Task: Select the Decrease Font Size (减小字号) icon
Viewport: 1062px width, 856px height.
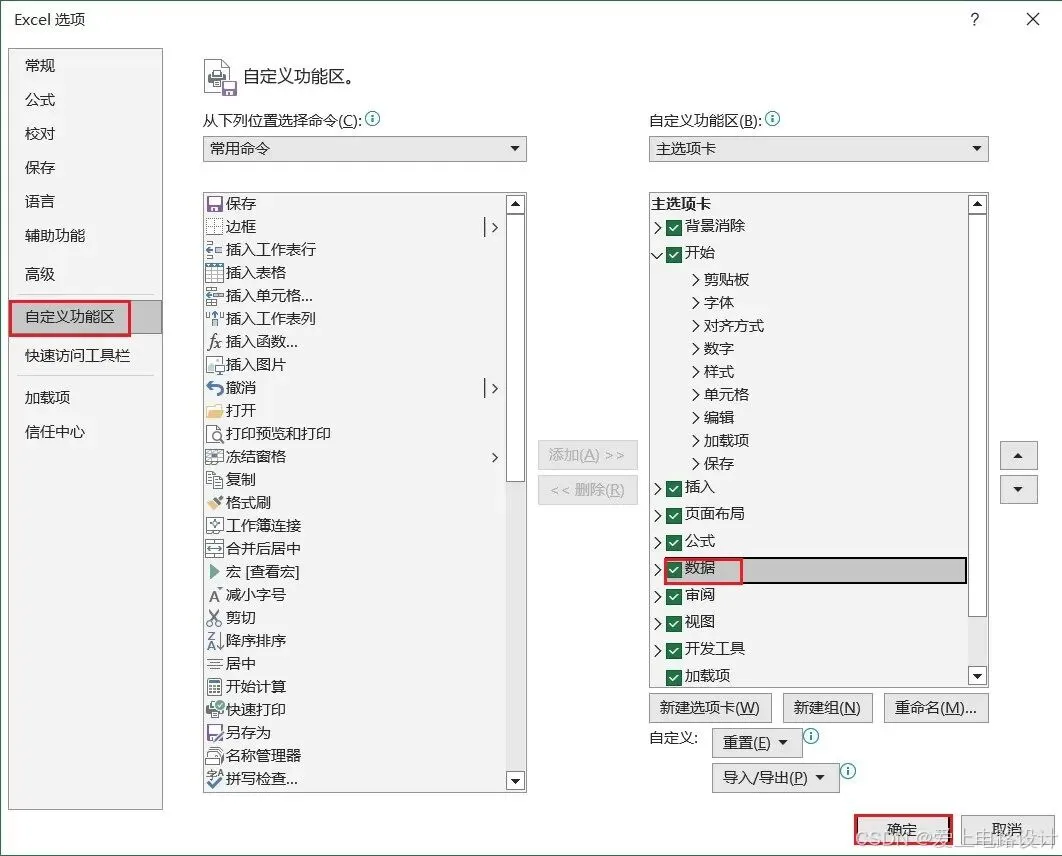Action: point(215,595)
